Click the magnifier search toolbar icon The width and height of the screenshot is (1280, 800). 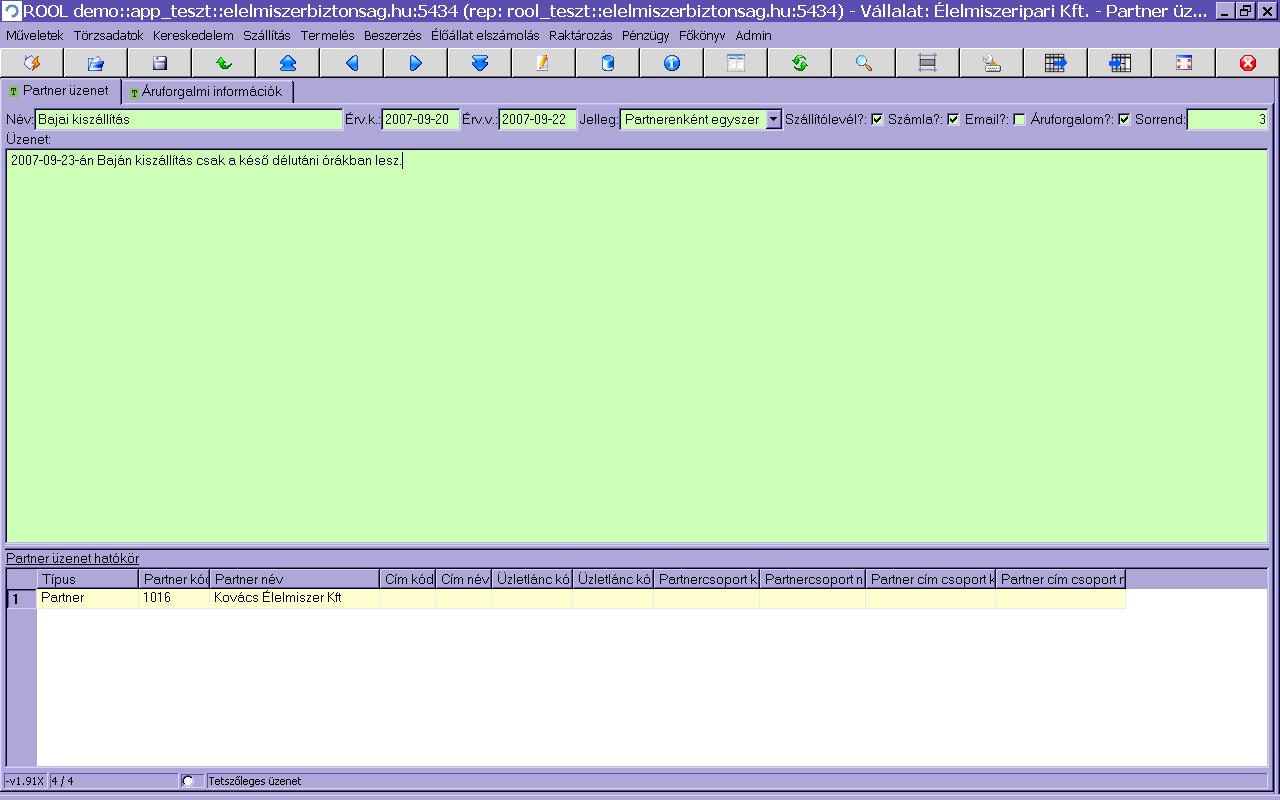tap(864, 63)
